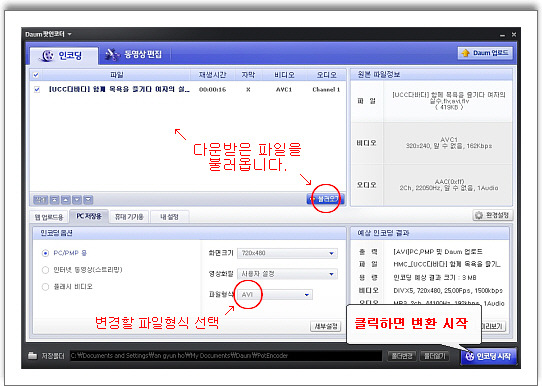Move file to top with the top arrow icon
542x386 pixels.
55,199
